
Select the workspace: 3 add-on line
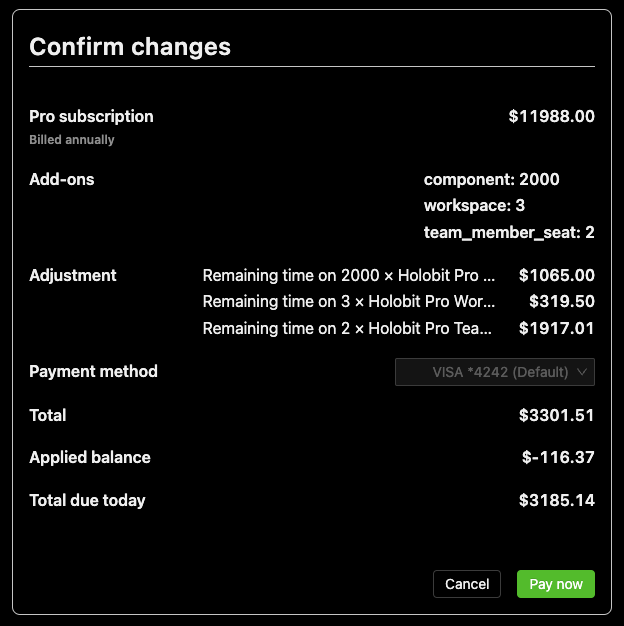click(x=474, y=206)
